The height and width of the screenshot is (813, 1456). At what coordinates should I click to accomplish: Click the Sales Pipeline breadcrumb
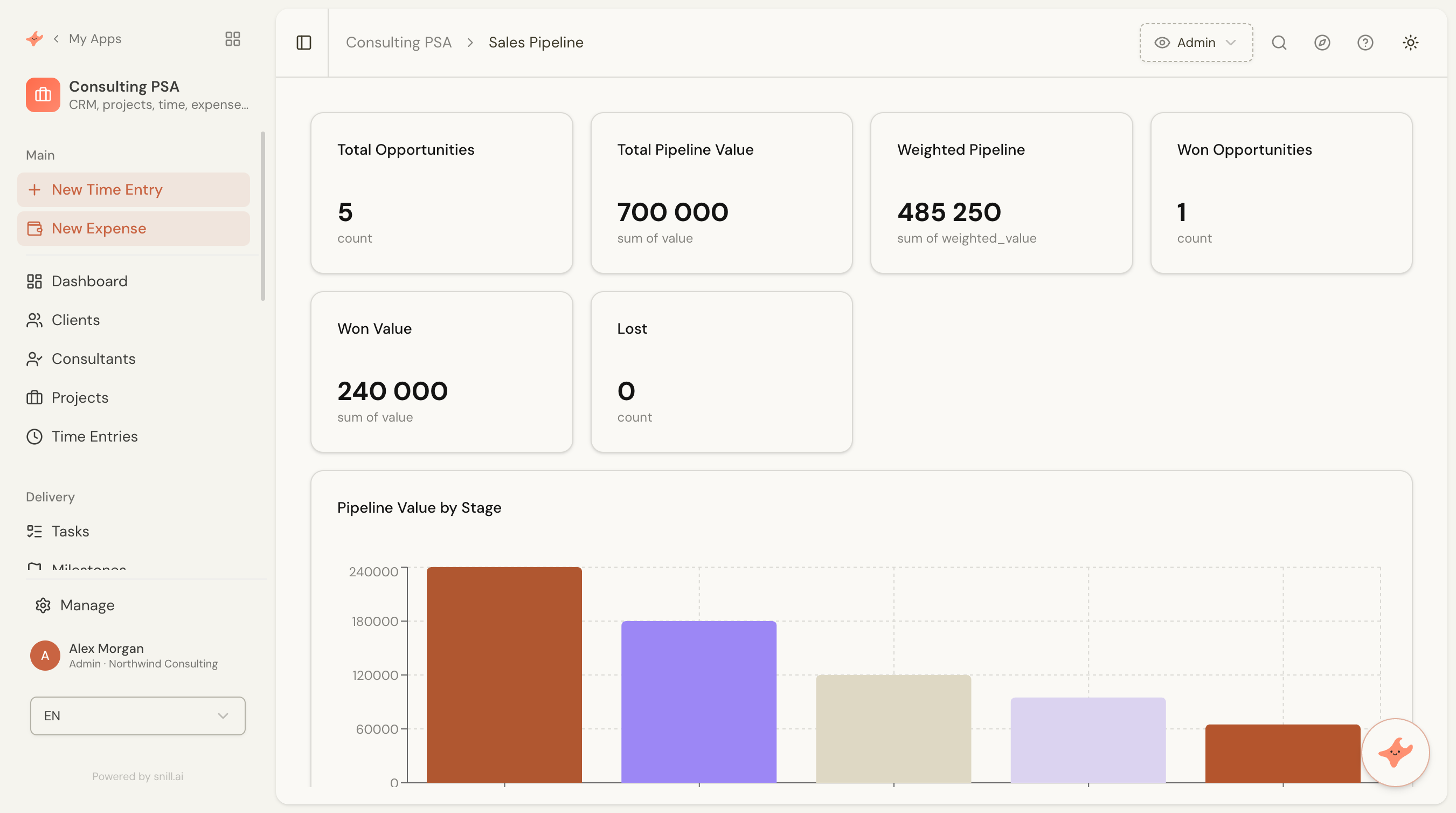536,43
